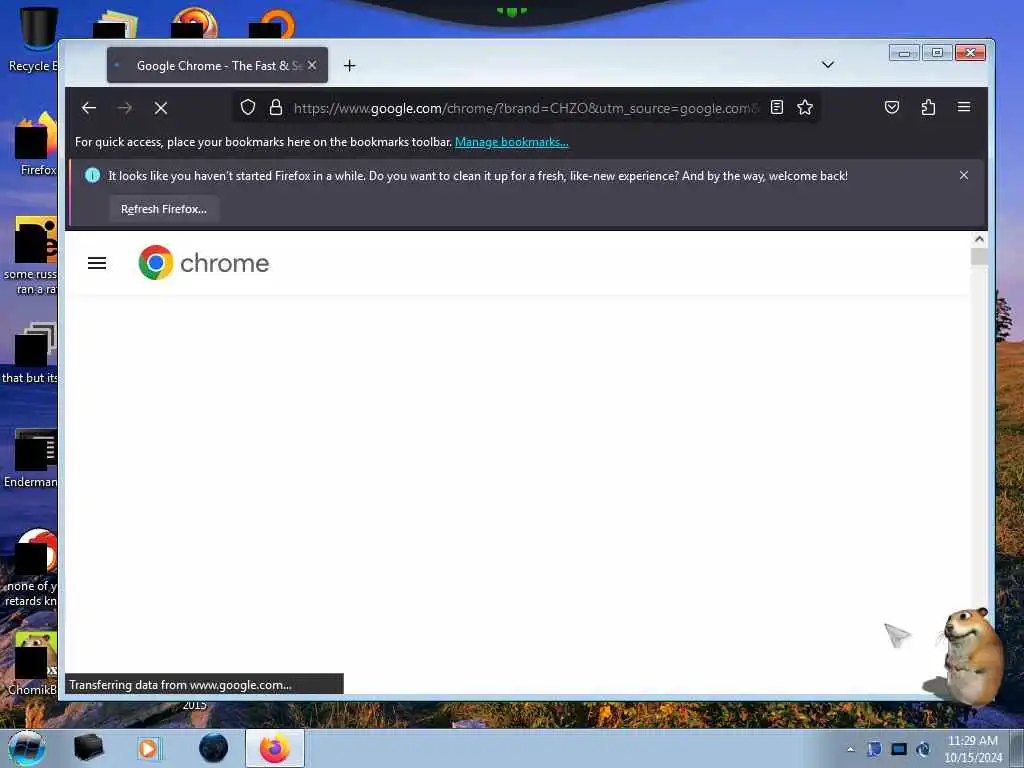Go back using the Firefox back arrow
1024x768 pixels.
89,108
